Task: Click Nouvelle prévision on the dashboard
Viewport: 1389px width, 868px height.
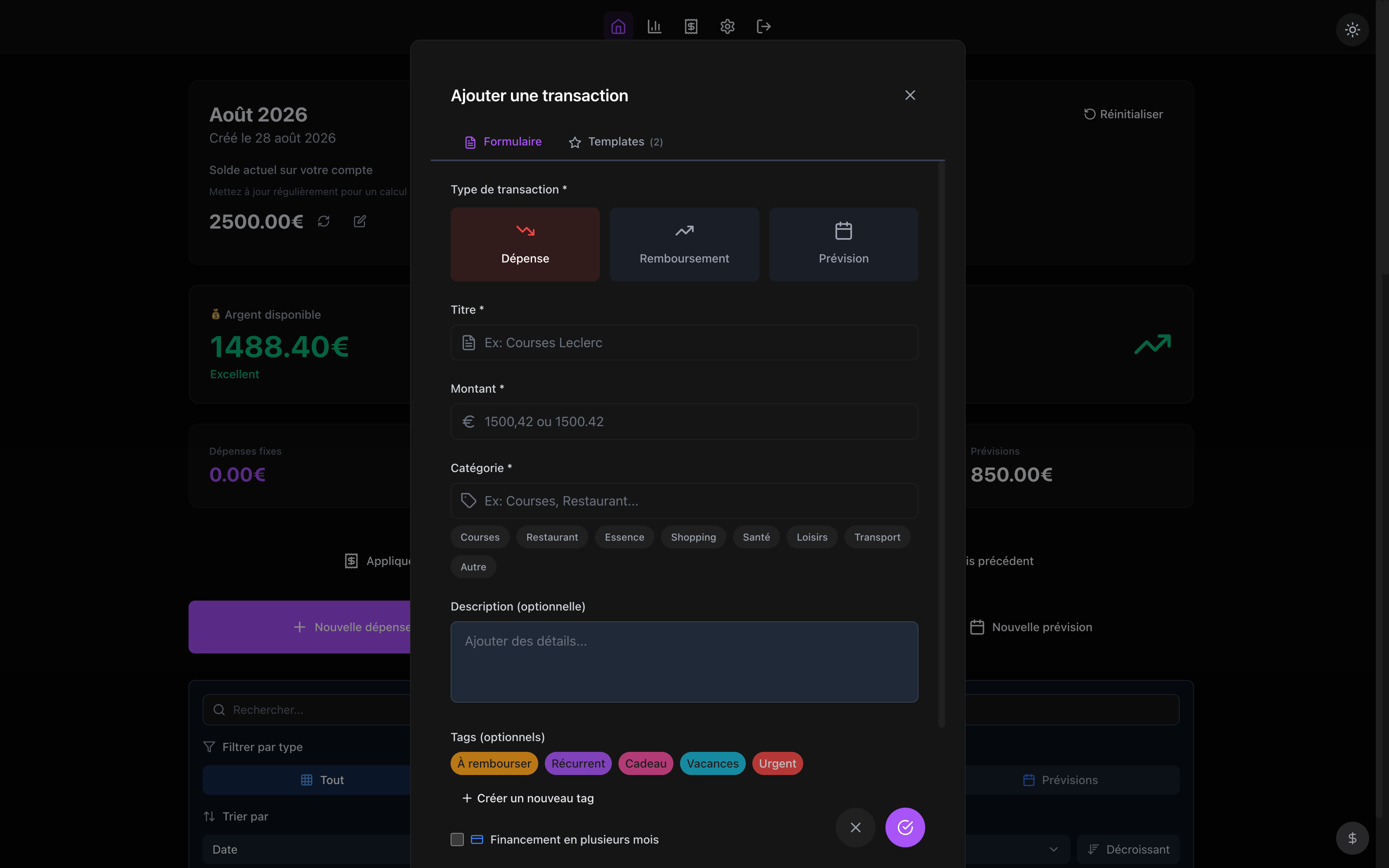Action: pyautogui.click(x=1031, y=627)
